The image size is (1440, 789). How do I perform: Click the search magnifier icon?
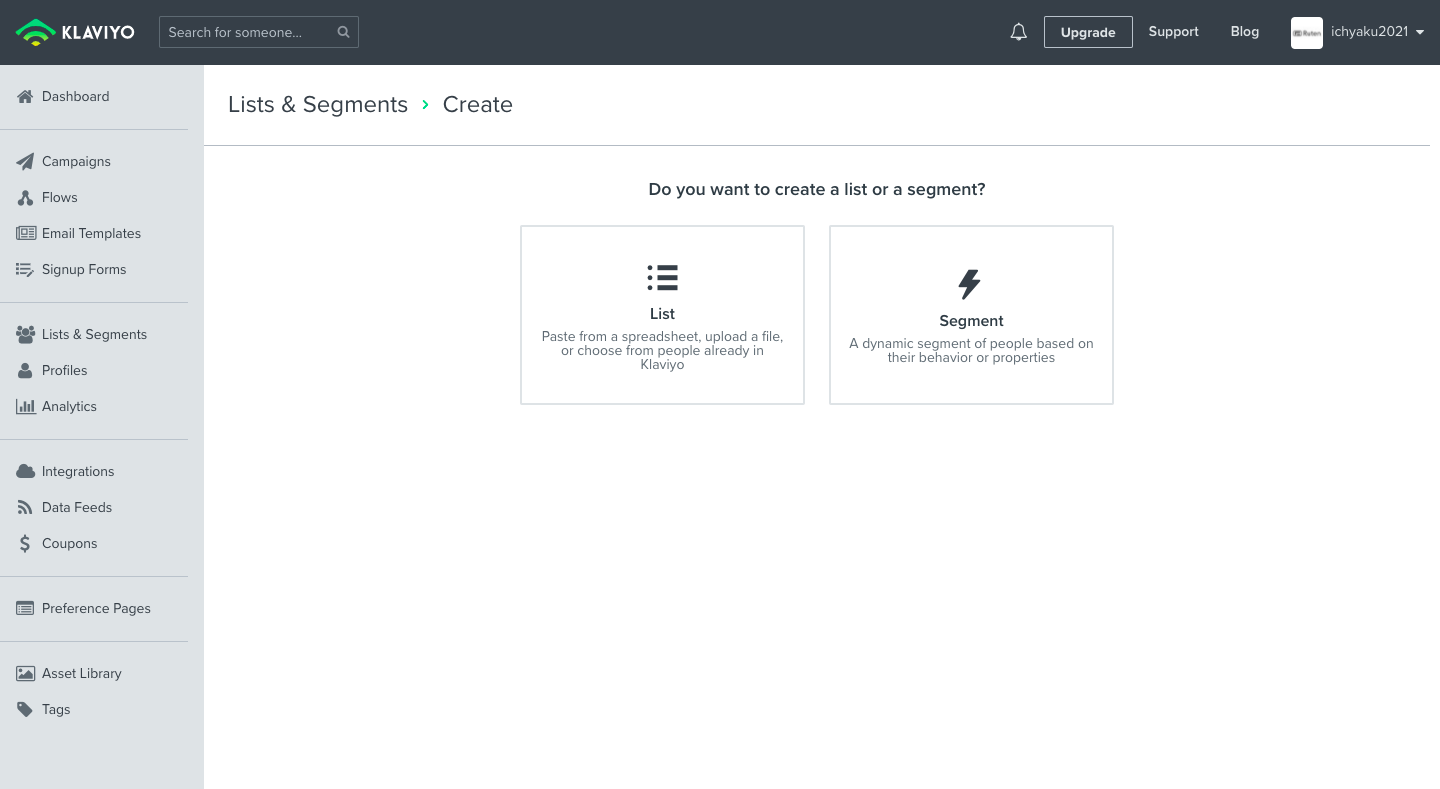343,32
